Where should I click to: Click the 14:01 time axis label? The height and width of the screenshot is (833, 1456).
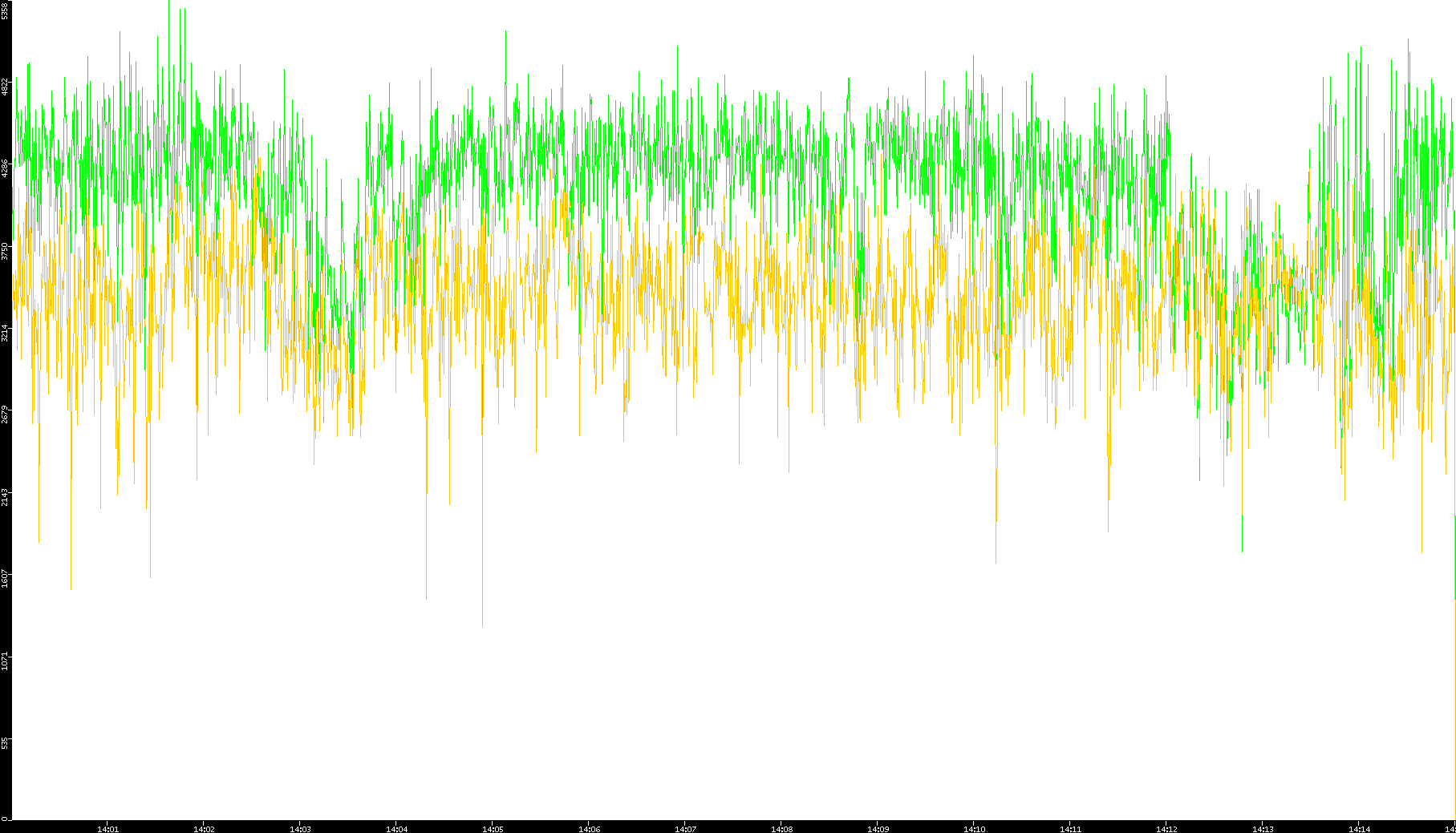(107, 828)
